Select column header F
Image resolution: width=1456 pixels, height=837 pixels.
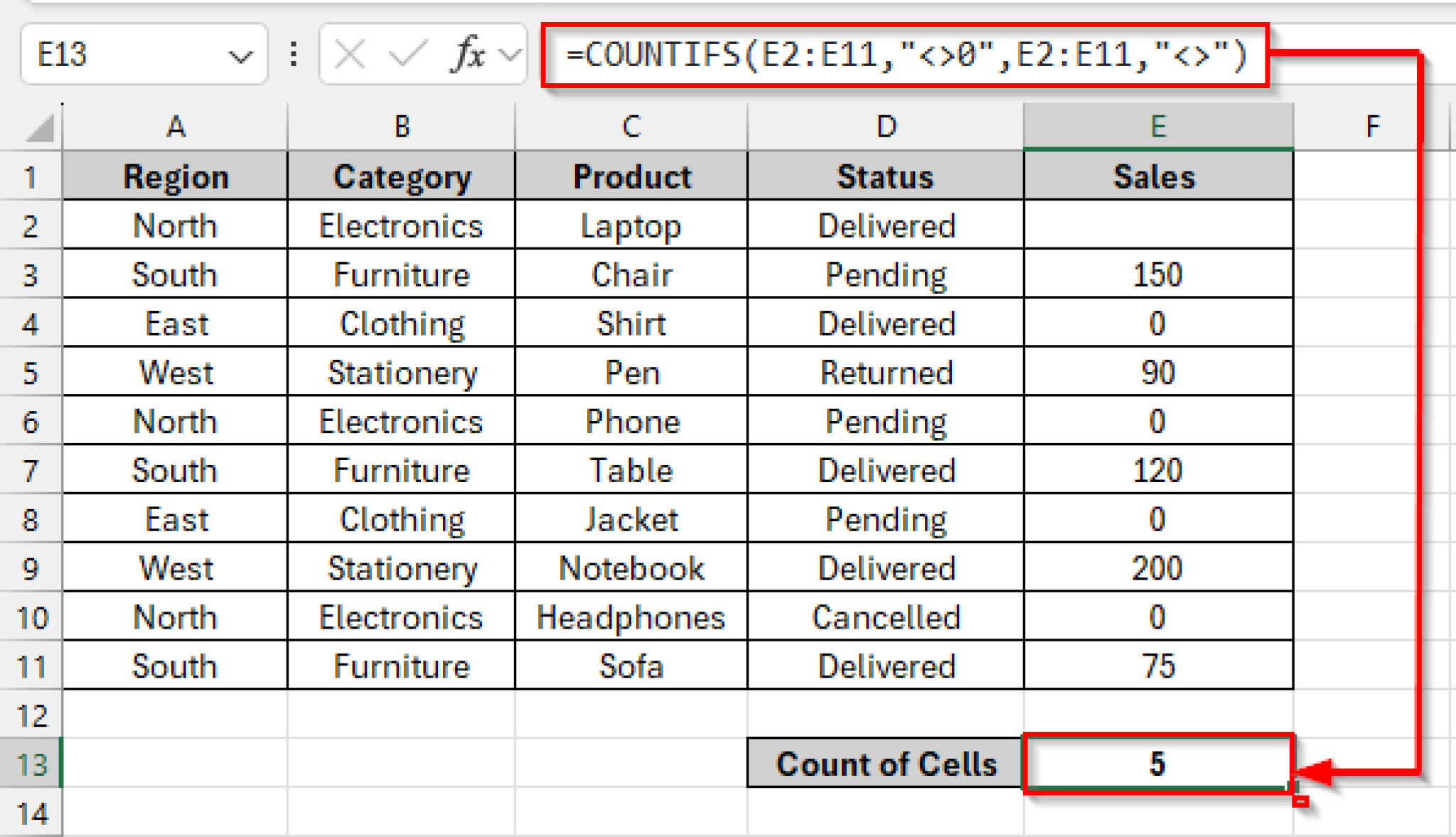click(1372, 126)
